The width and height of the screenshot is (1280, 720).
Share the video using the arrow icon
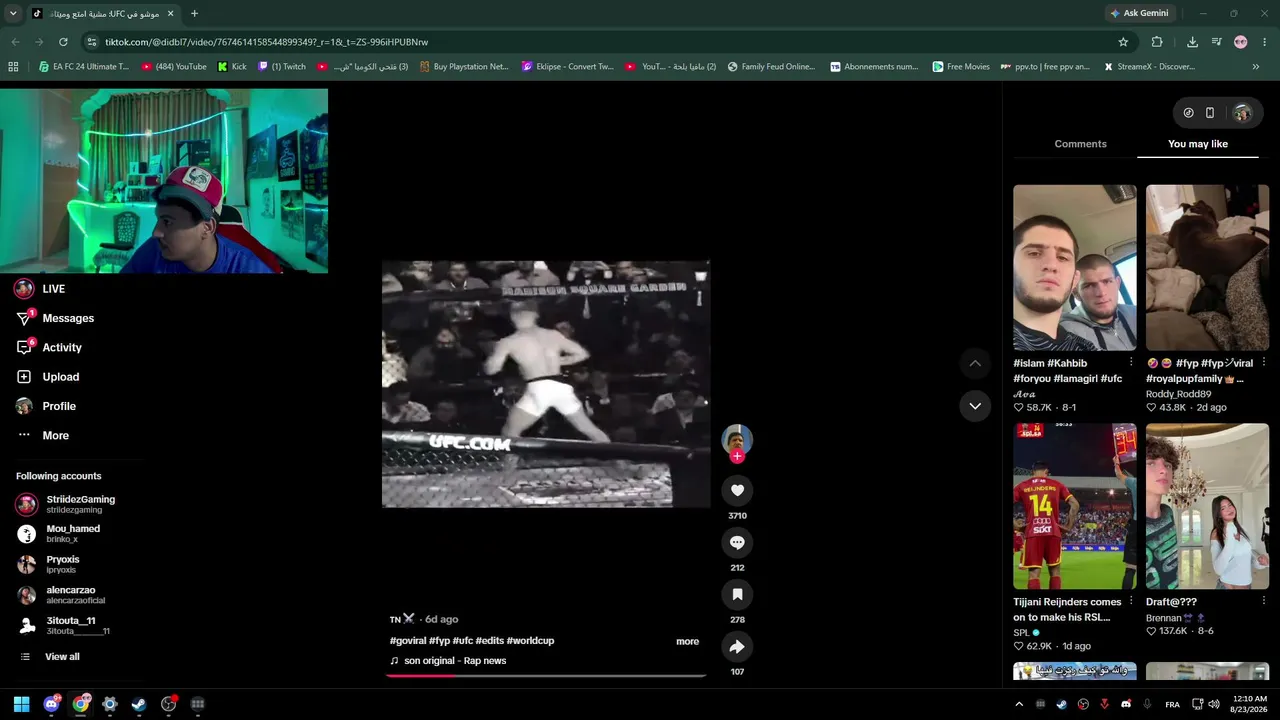pos(737,647)
